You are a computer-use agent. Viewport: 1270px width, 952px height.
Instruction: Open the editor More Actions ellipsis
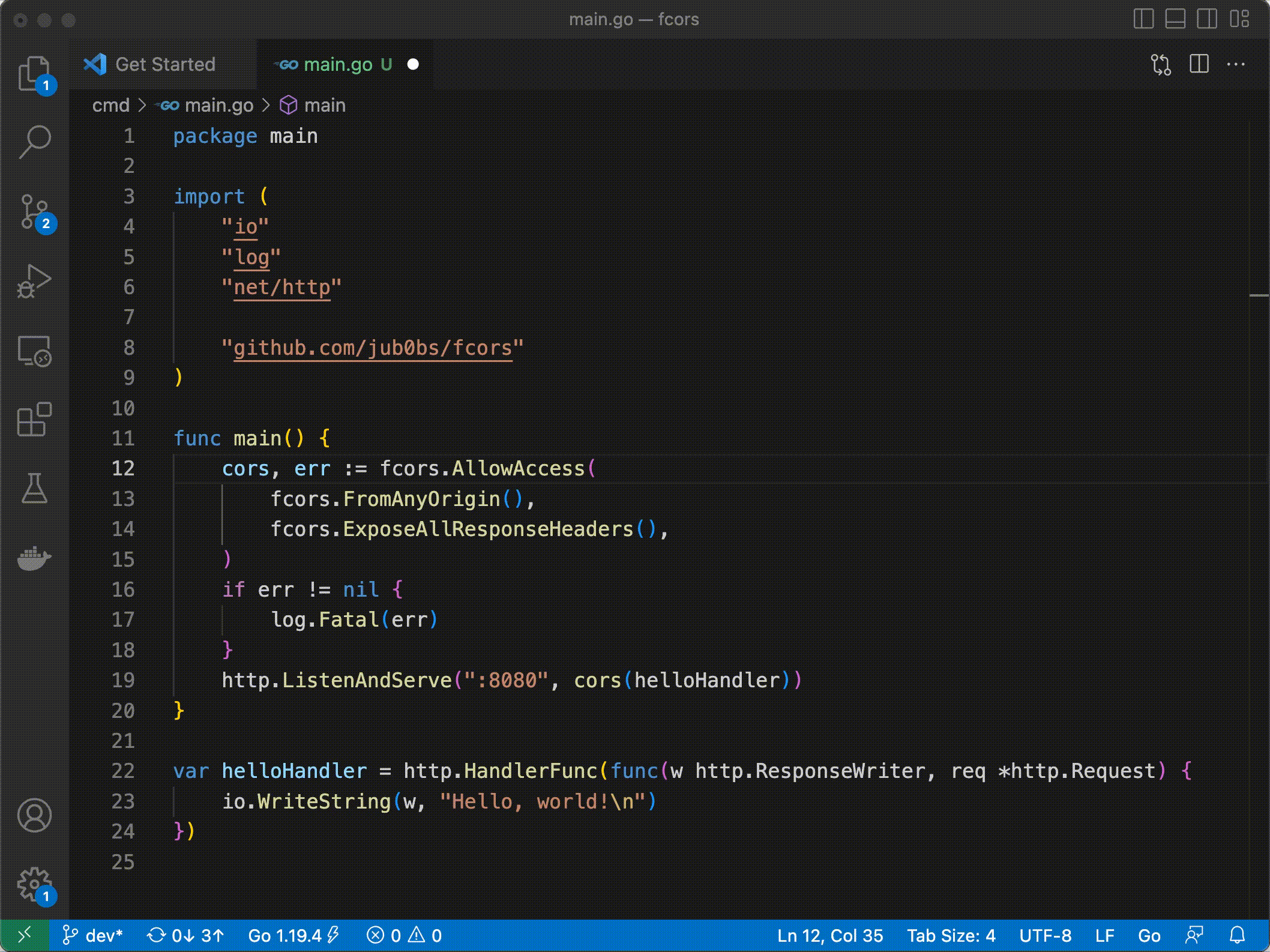(x=1236, y=64)
